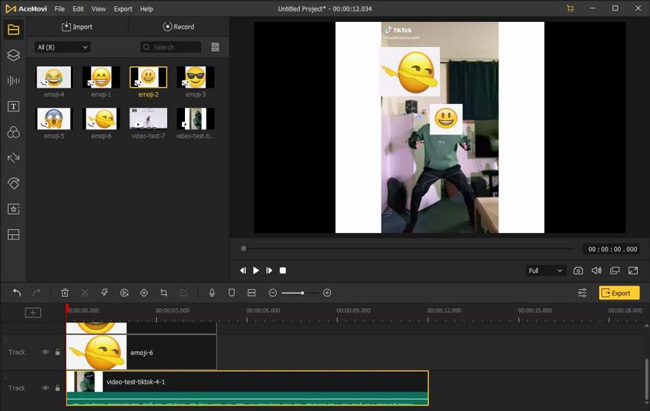This screenshot has width=650, height=411.
Task: Step forward one frame in preview
Action: click(269, 271)
